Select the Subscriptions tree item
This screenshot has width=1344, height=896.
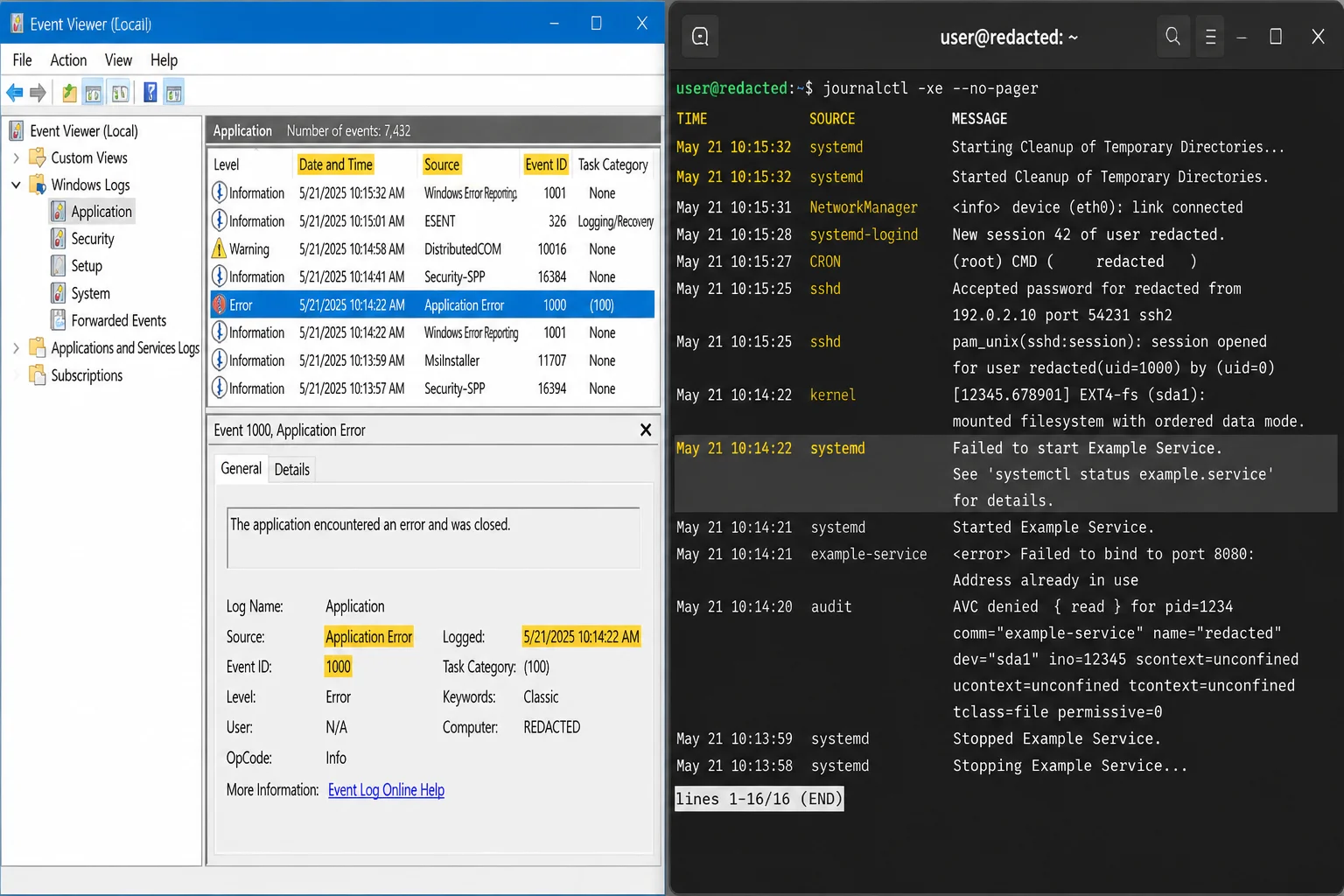point(87,374)
